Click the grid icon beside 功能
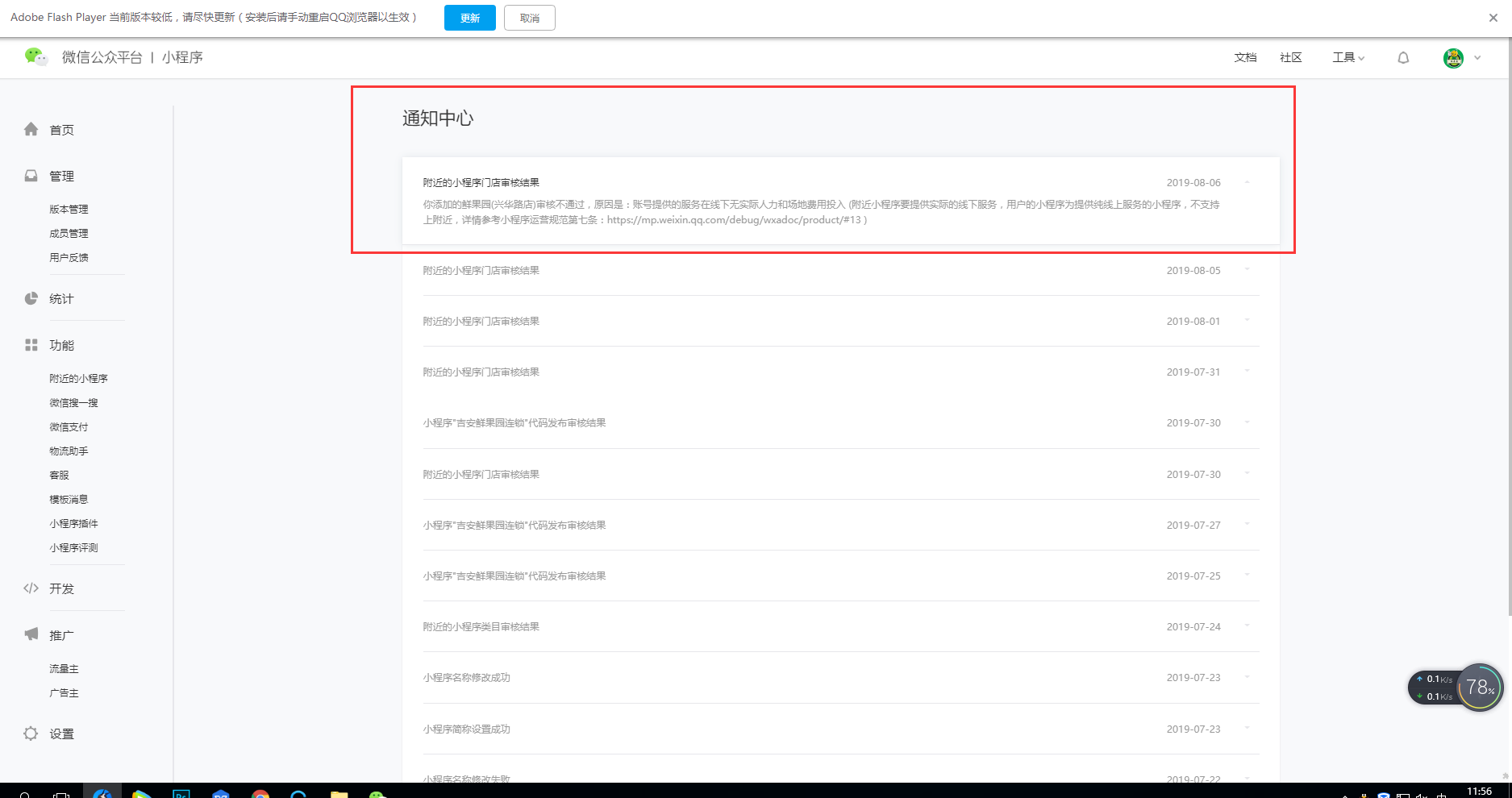Viewport: 1512px width, 798px height. pyautogui.click(x=31, y=345)
